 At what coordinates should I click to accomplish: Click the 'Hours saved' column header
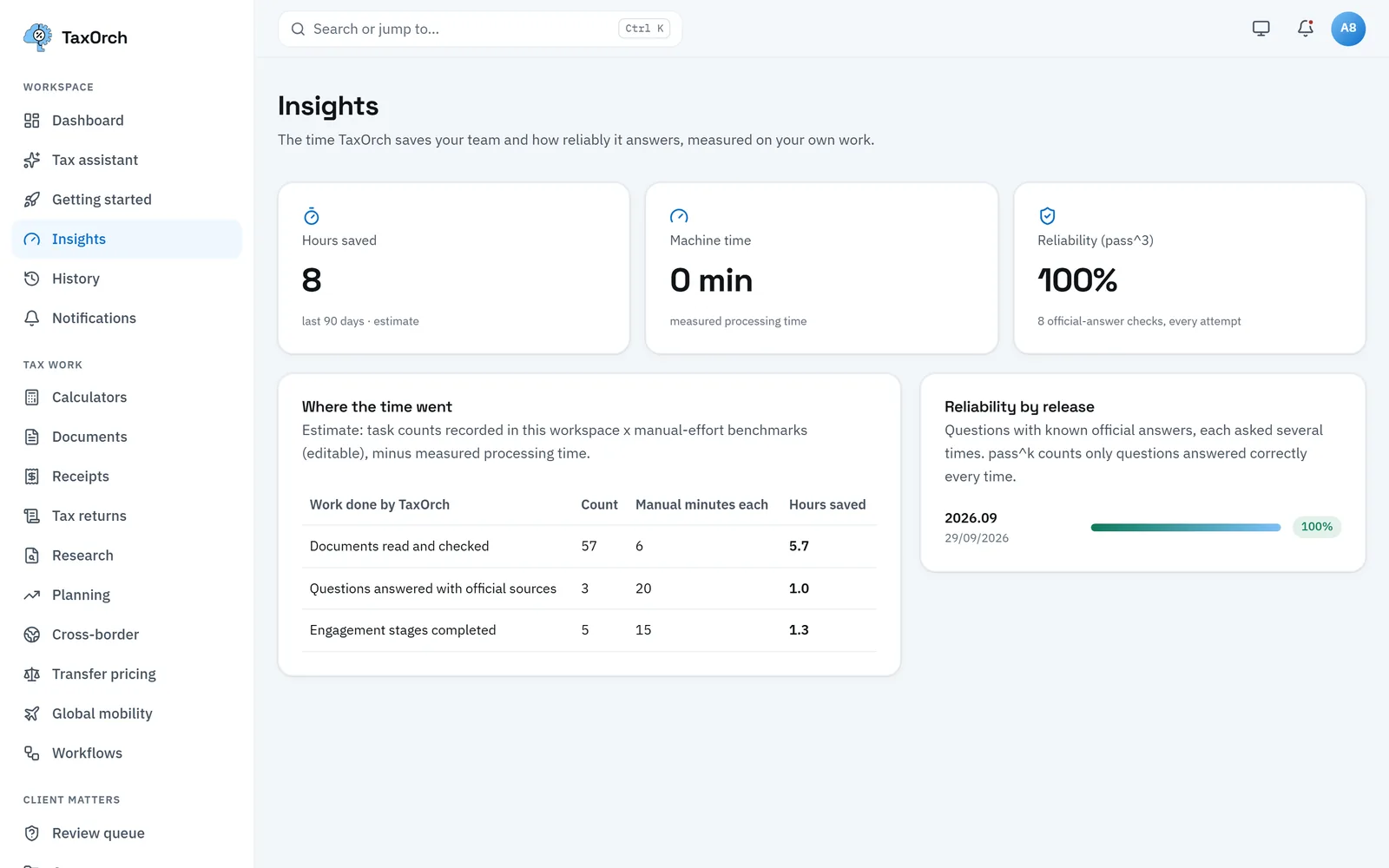click(x=827, y=505)
